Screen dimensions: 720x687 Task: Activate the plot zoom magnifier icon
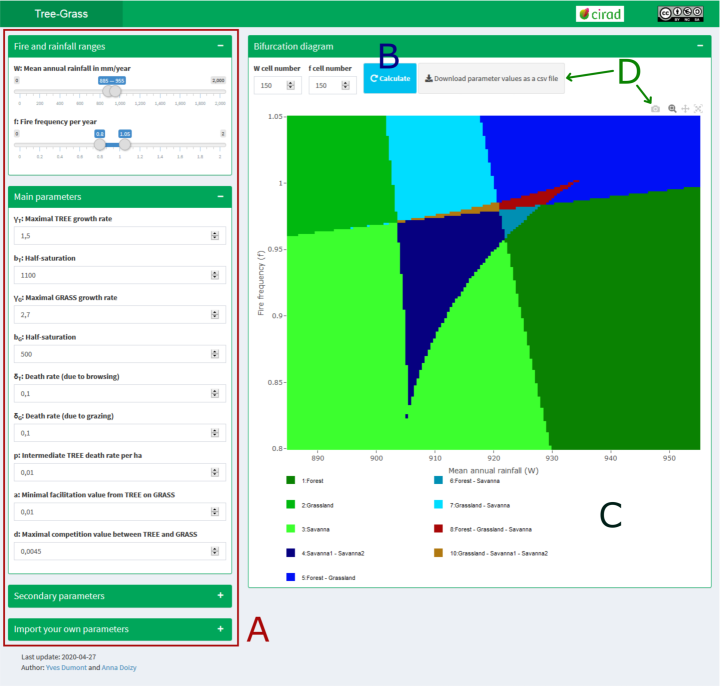click(672, 109)
